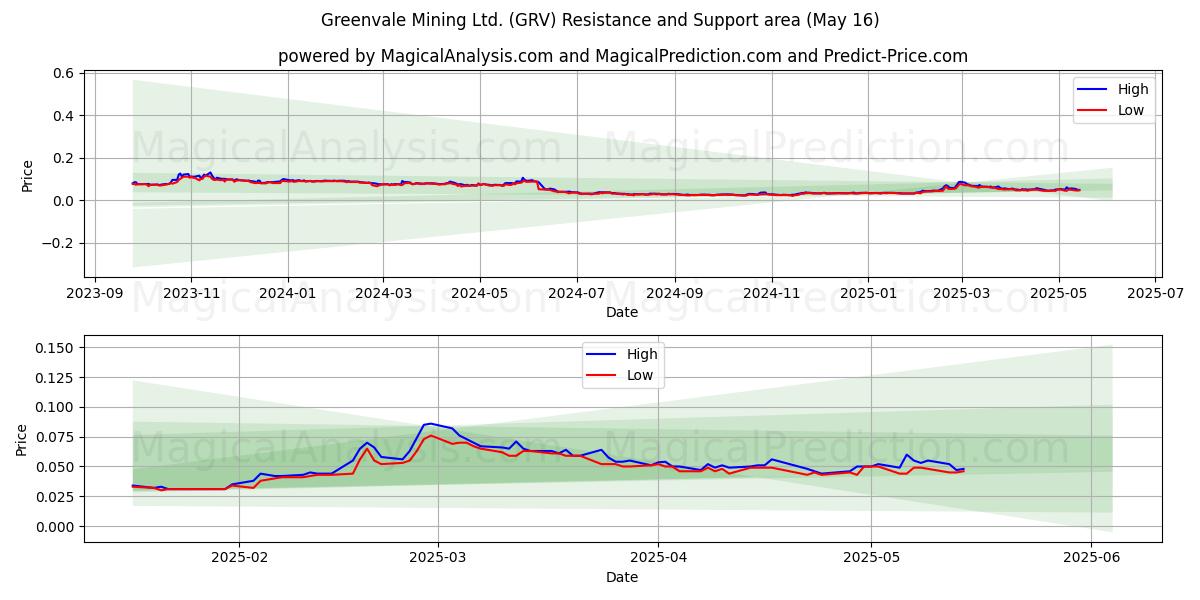Click the '2024-11' x-axis tick label
Image resolution: width=1200 pixels, height=600 pixels.
[770, 293]
